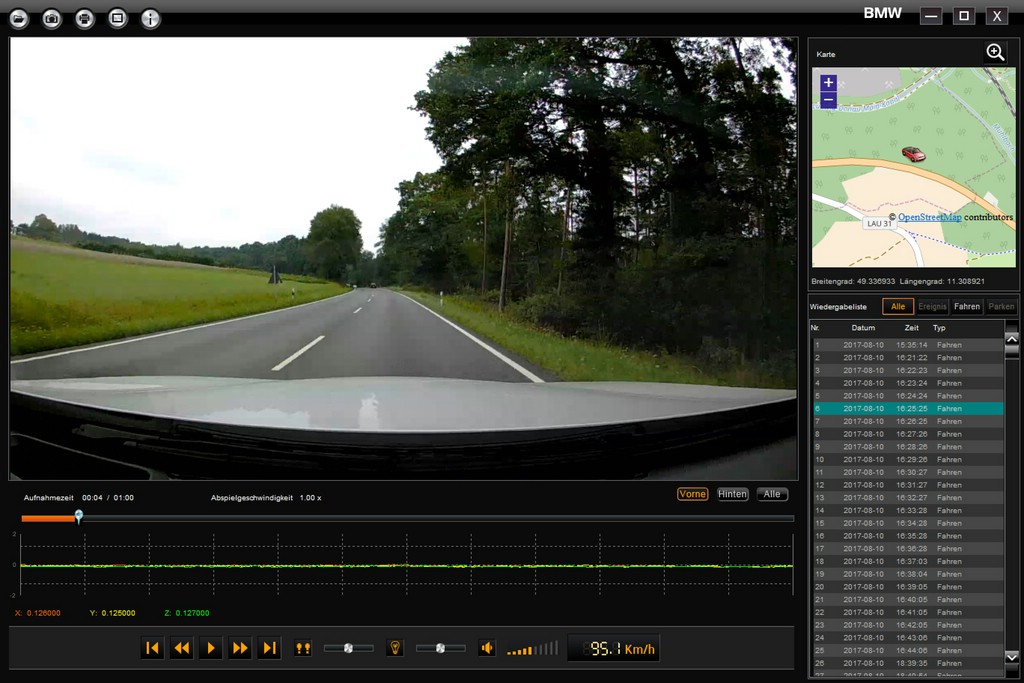Show both cameras with the Alle view button
This screenshot has height=683, width=1024.
(x=772, y=494)
